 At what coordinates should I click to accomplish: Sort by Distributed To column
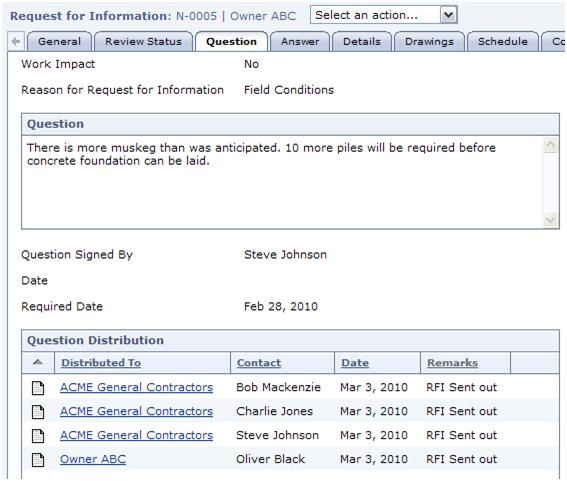pos(101,363)
